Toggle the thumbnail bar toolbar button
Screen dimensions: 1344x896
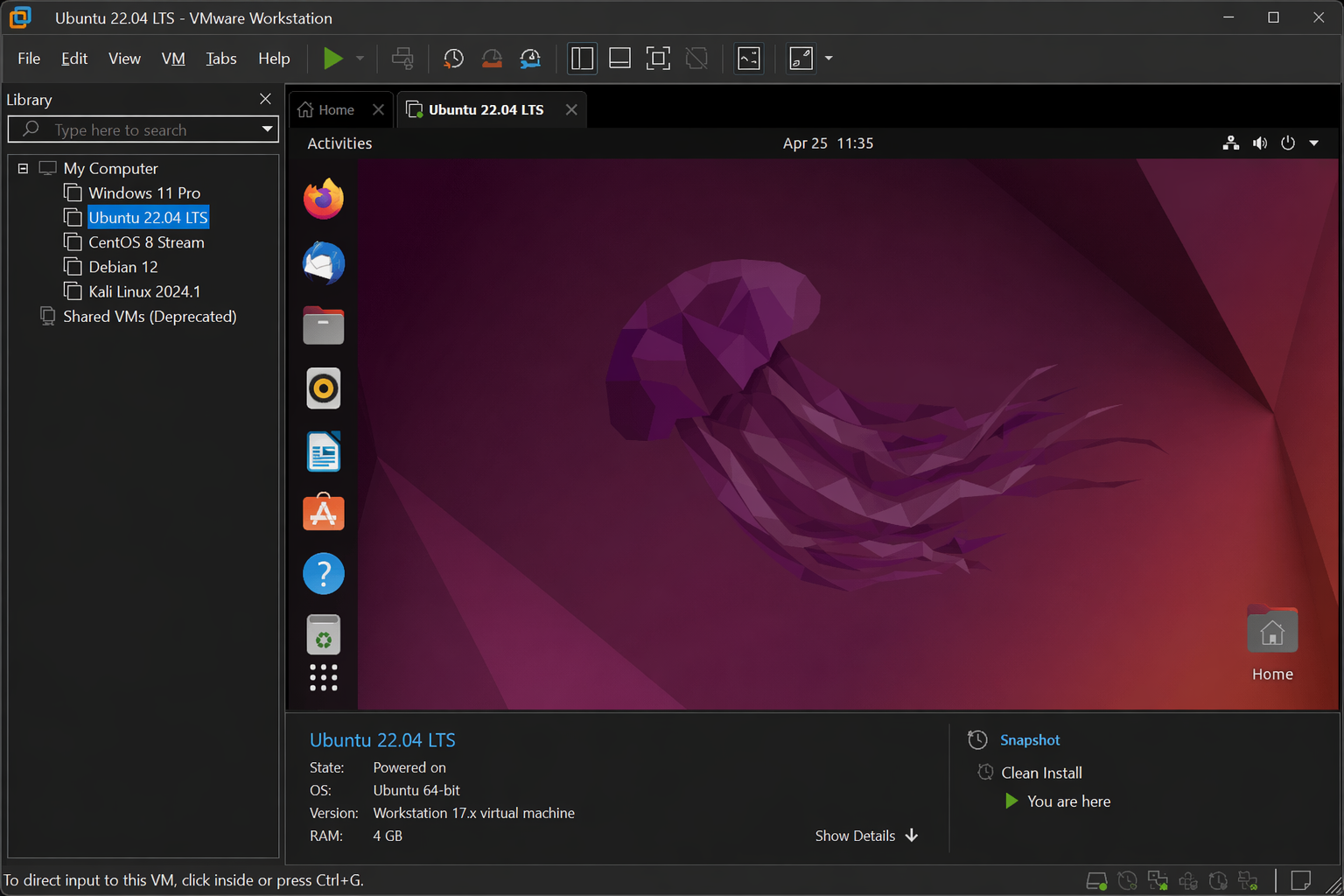[x=619, y=59]
